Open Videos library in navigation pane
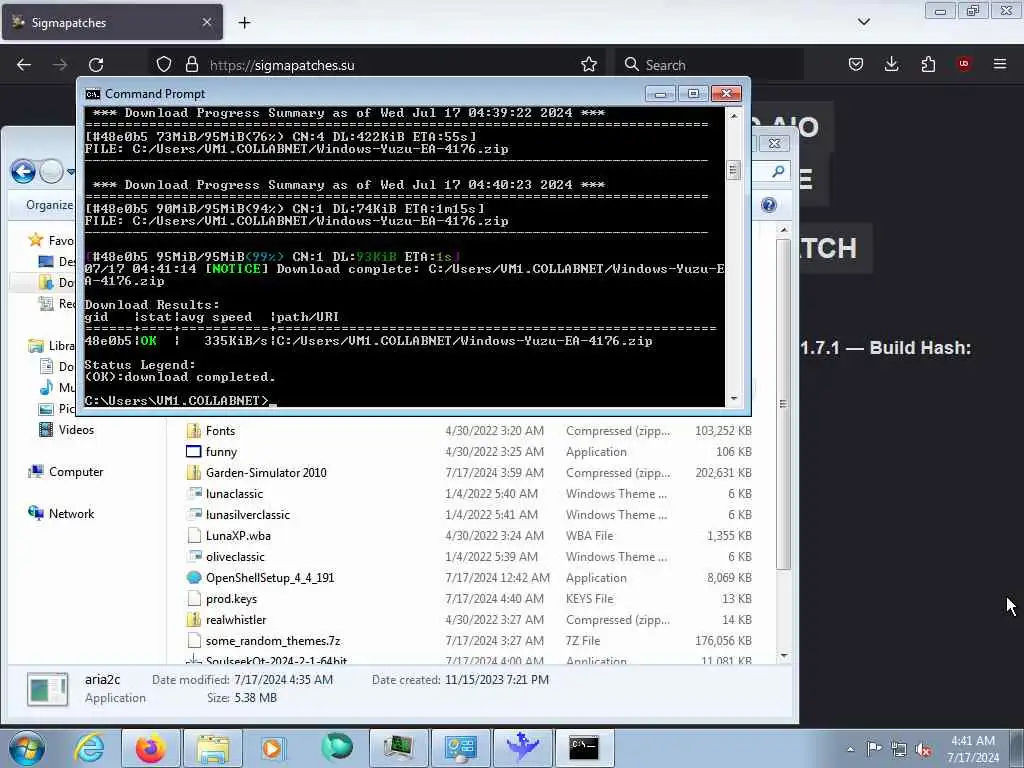The width and height of the screenshot is (1024, 768). point(67,430)
